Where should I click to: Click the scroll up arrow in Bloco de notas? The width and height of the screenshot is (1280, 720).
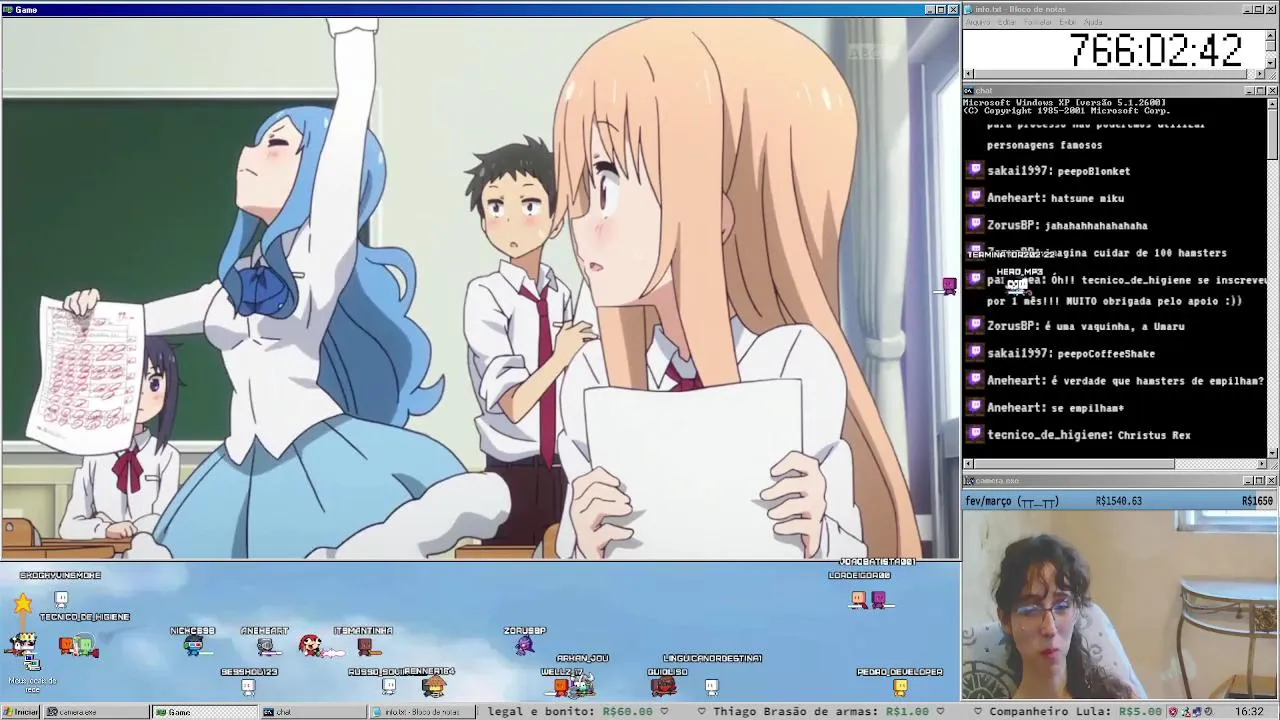point(1271,35)
